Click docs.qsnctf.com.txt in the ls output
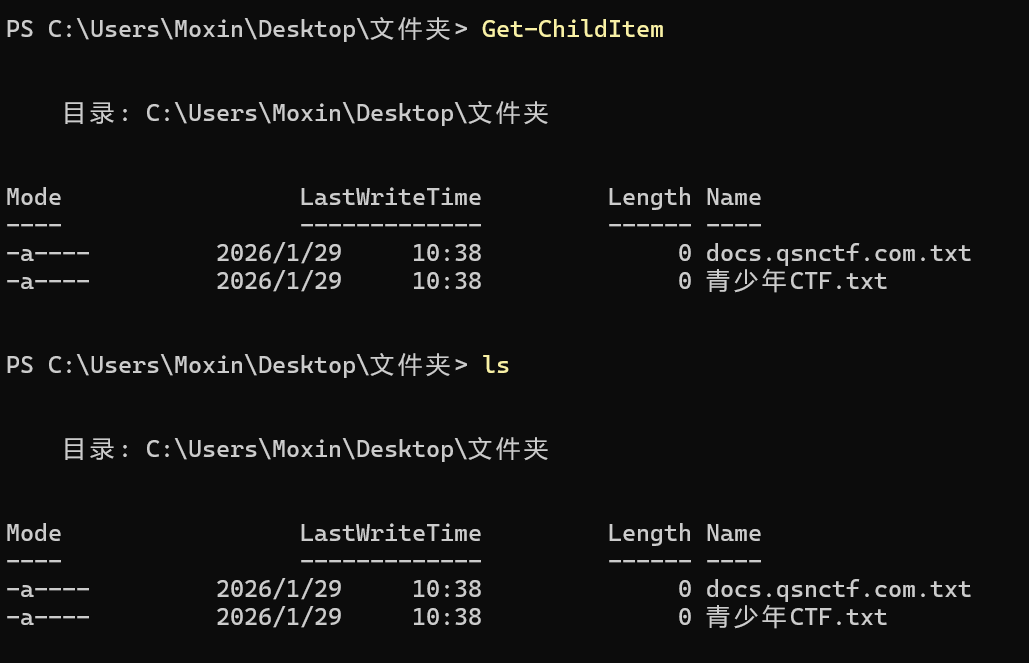This screenshot has width=1029, height=663. (x=838, y=590)
